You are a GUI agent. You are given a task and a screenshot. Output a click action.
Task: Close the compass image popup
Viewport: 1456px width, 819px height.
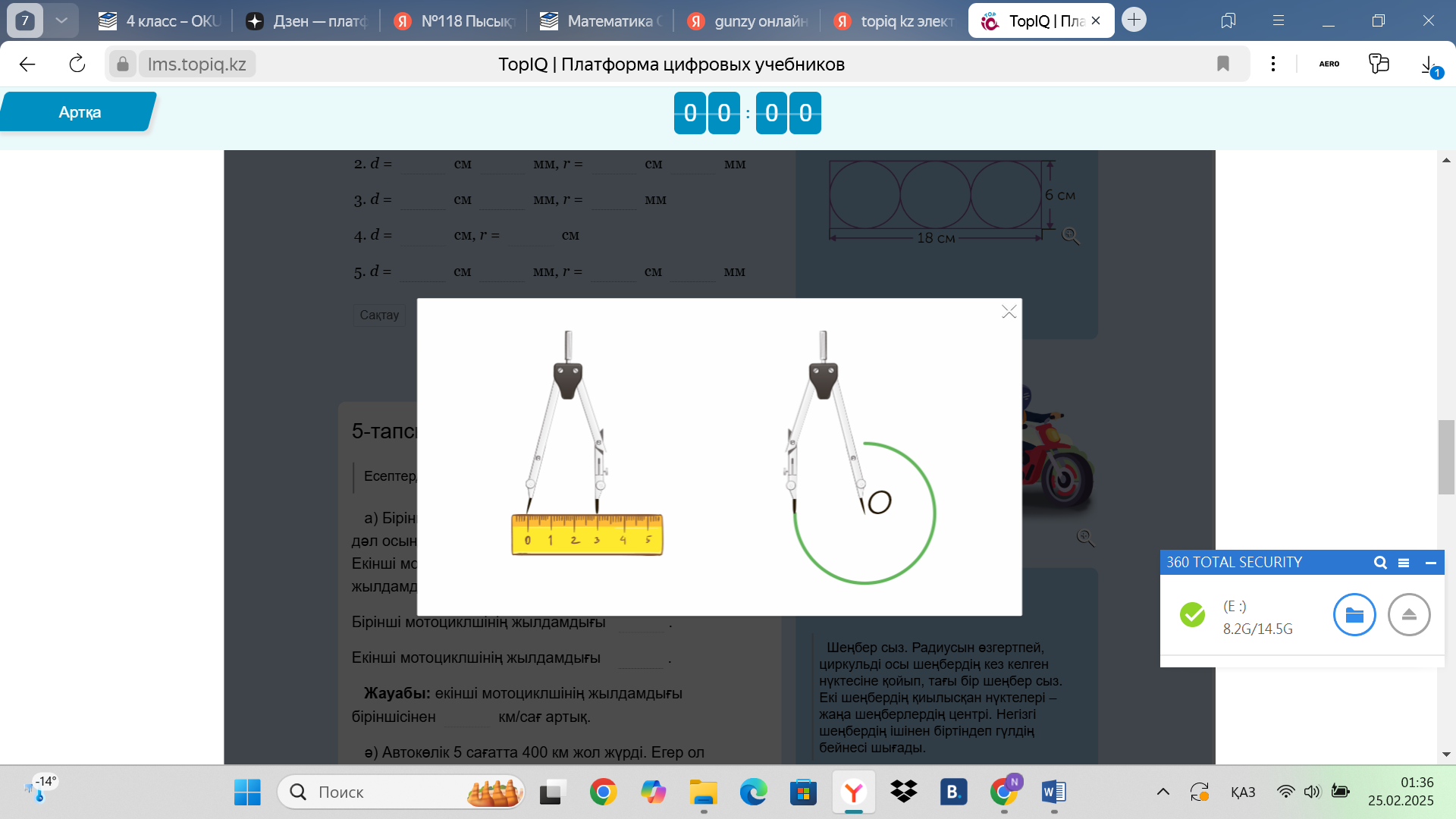click(1009, 312)
